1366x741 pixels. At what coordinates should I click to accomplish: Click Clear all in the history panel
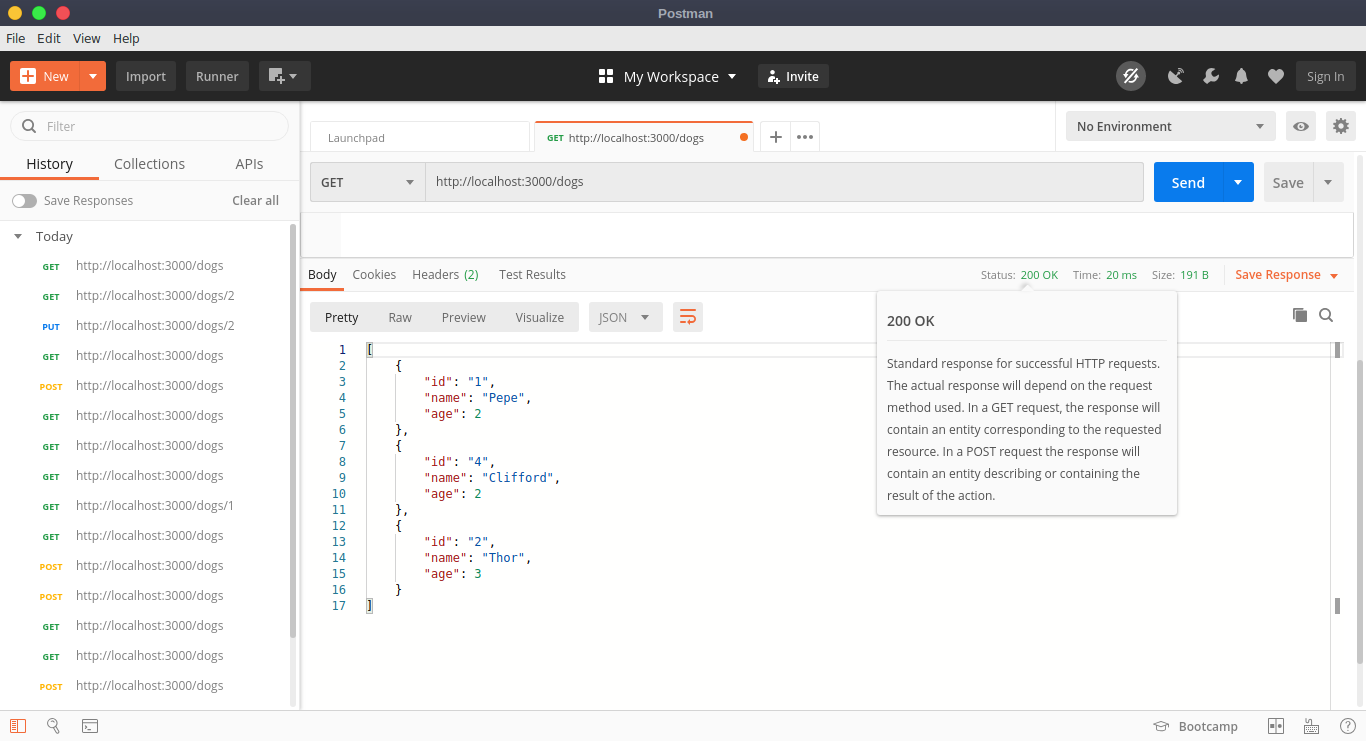point(255,201)
